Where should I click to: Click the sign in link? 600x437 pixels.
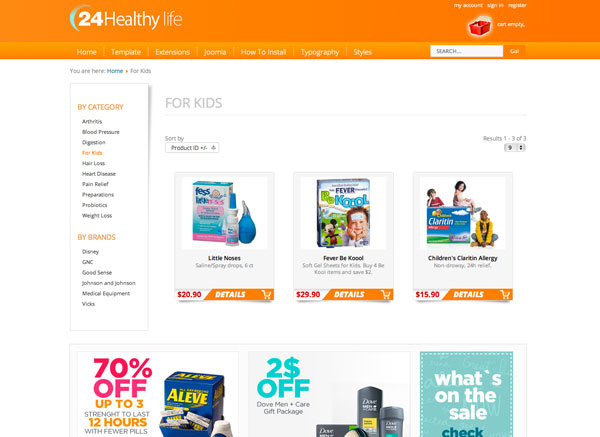click(495, 5)
